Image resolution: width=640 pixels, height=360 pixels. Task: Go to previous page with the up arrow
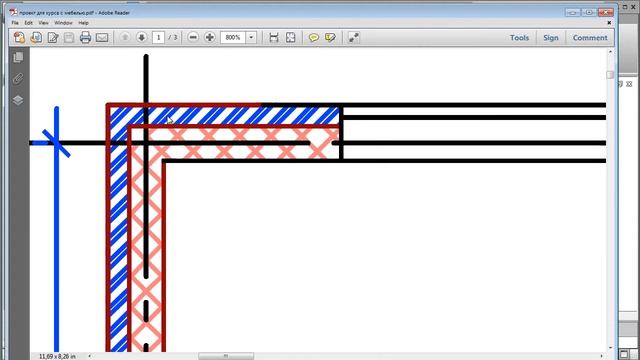pyautogui.click(x=125, y=38)
